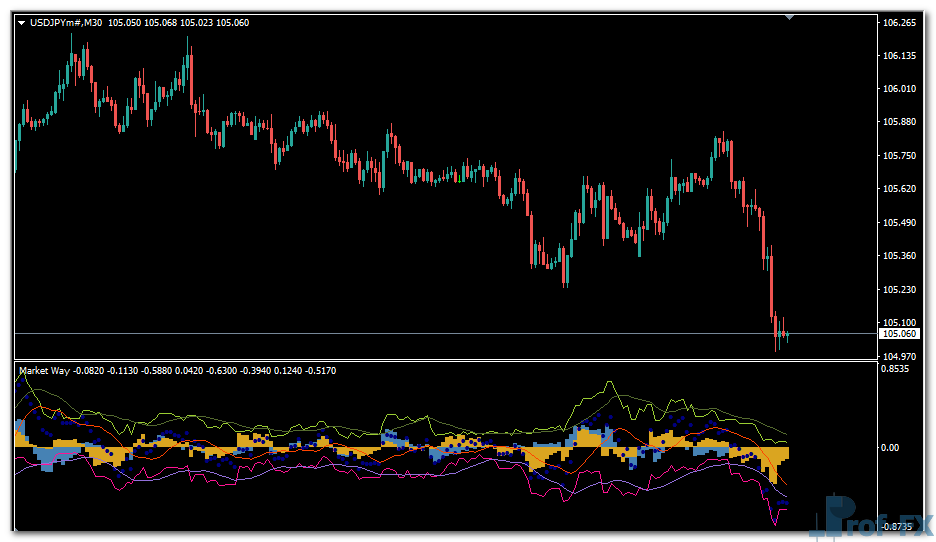
Task: Click the current price tag 105.060
Action: pyautogui.click(x=900, y=333)
